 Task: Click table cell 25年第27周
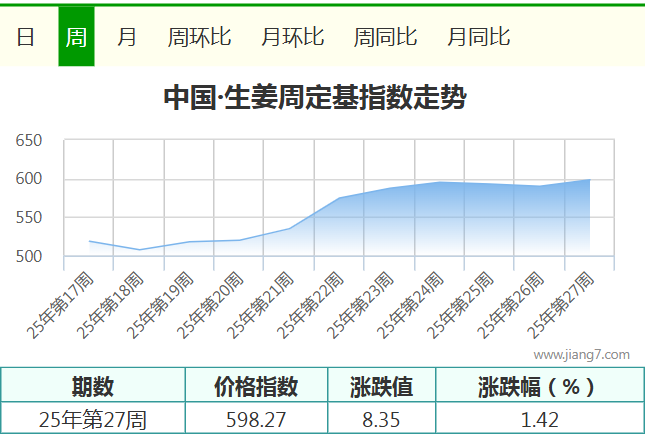point(93,420)
